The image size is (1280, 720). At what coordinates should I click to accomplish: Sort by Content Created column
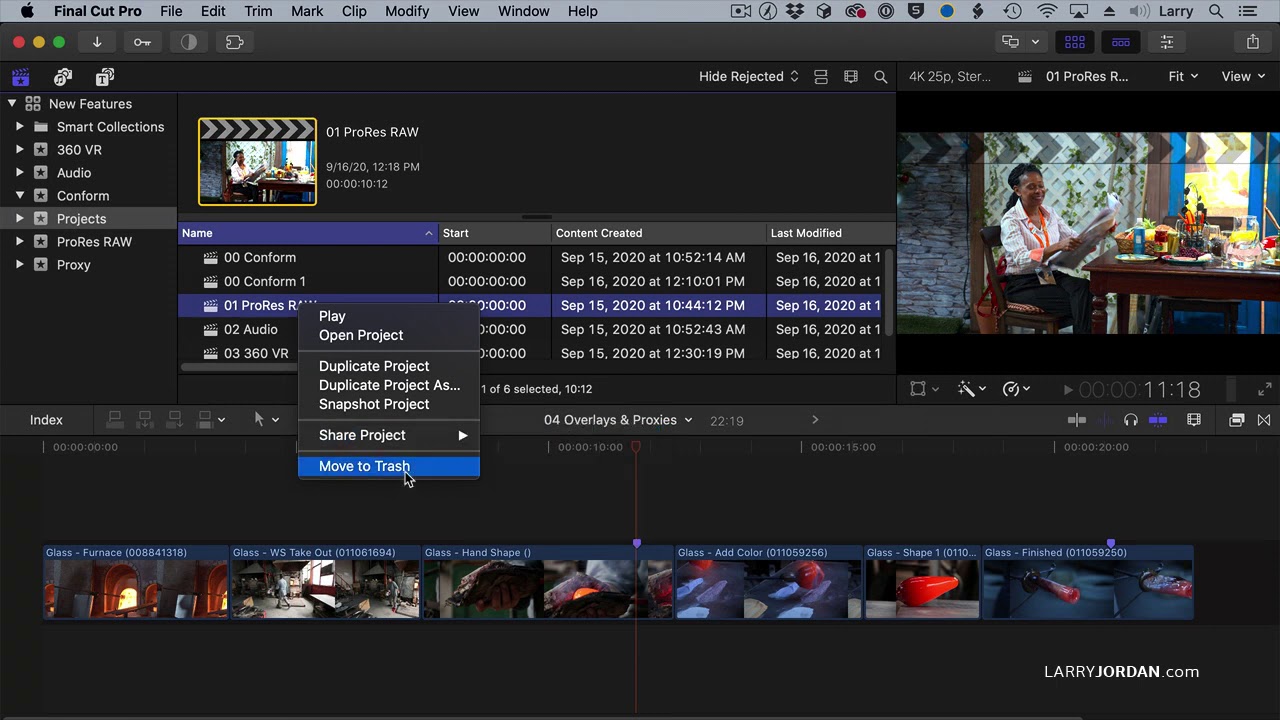[x=658, y=233]
